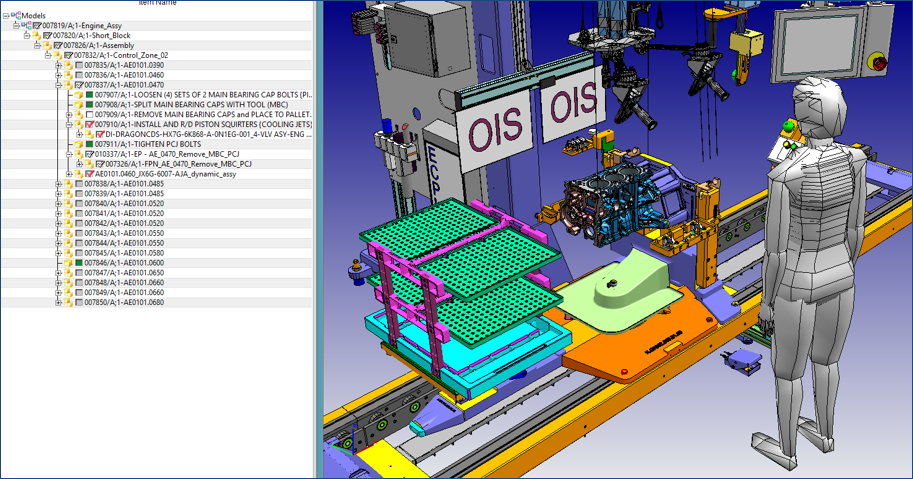Viewport: 913px width, 479px height.
Task: Collapse the 007837 AE0101.0470 node
Action: 58,85
